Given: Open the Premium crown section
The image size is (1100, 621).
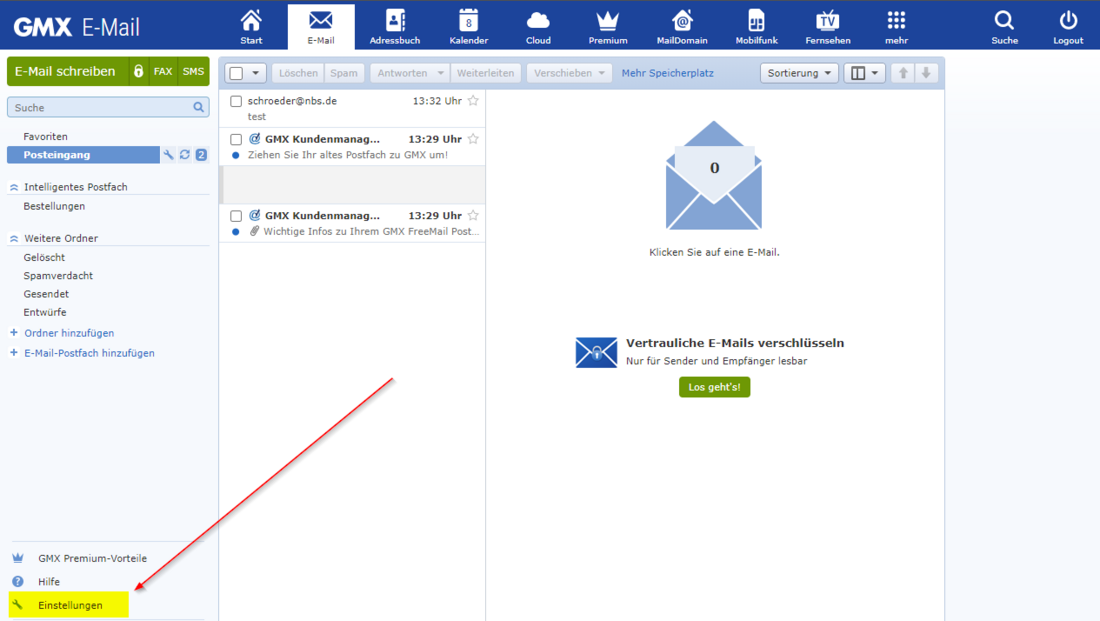Looking at the screenshot, I should pos(608,27).
